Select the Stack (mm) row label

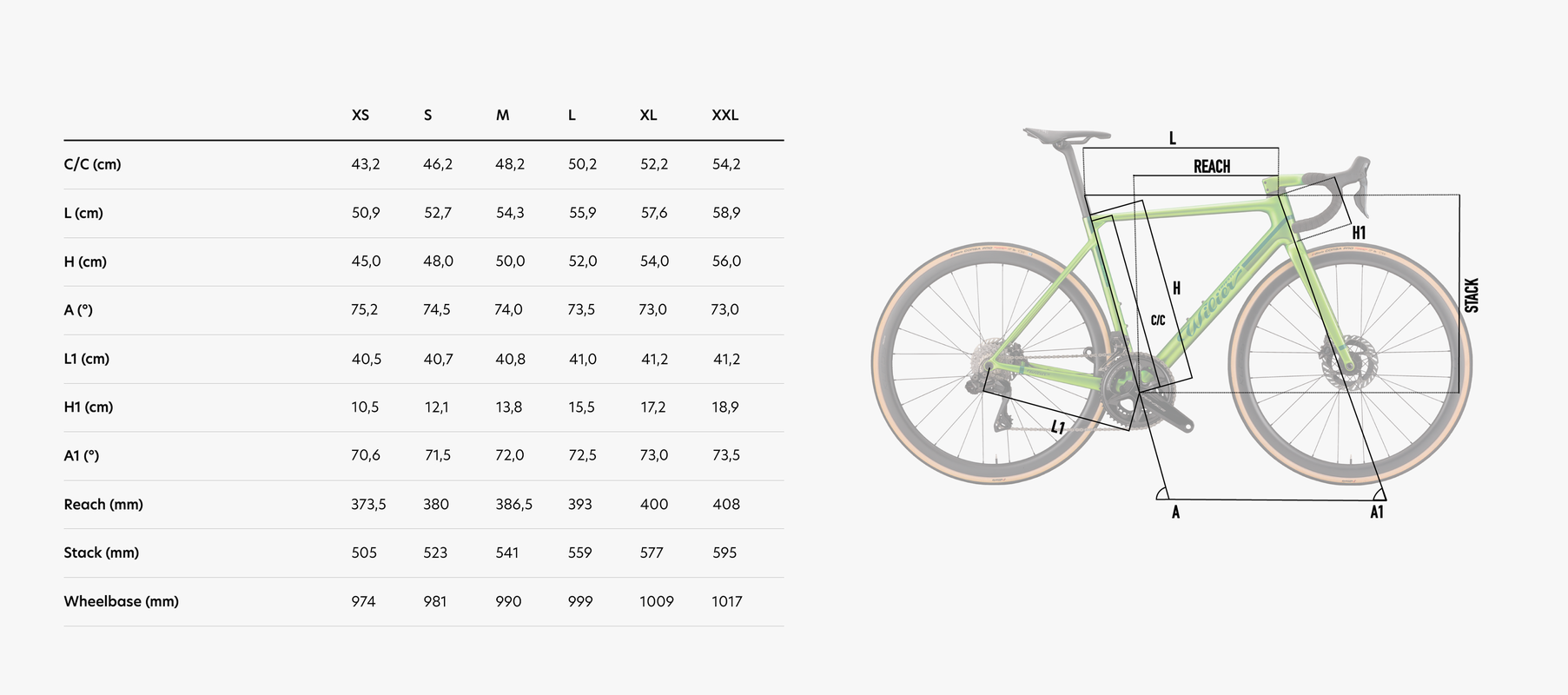(x=101, y=553)
